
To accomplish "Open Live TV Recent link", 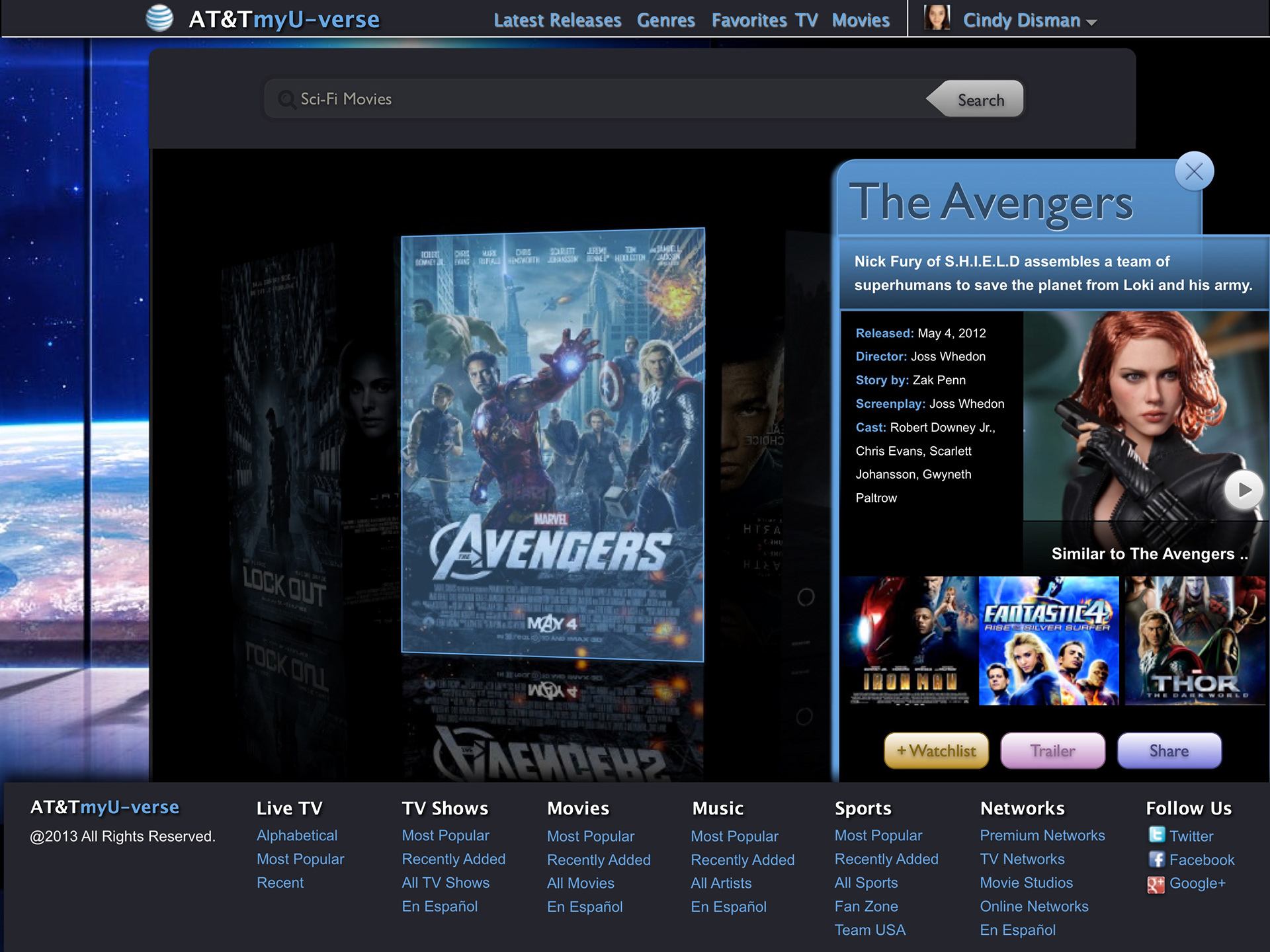I will 280,883.
